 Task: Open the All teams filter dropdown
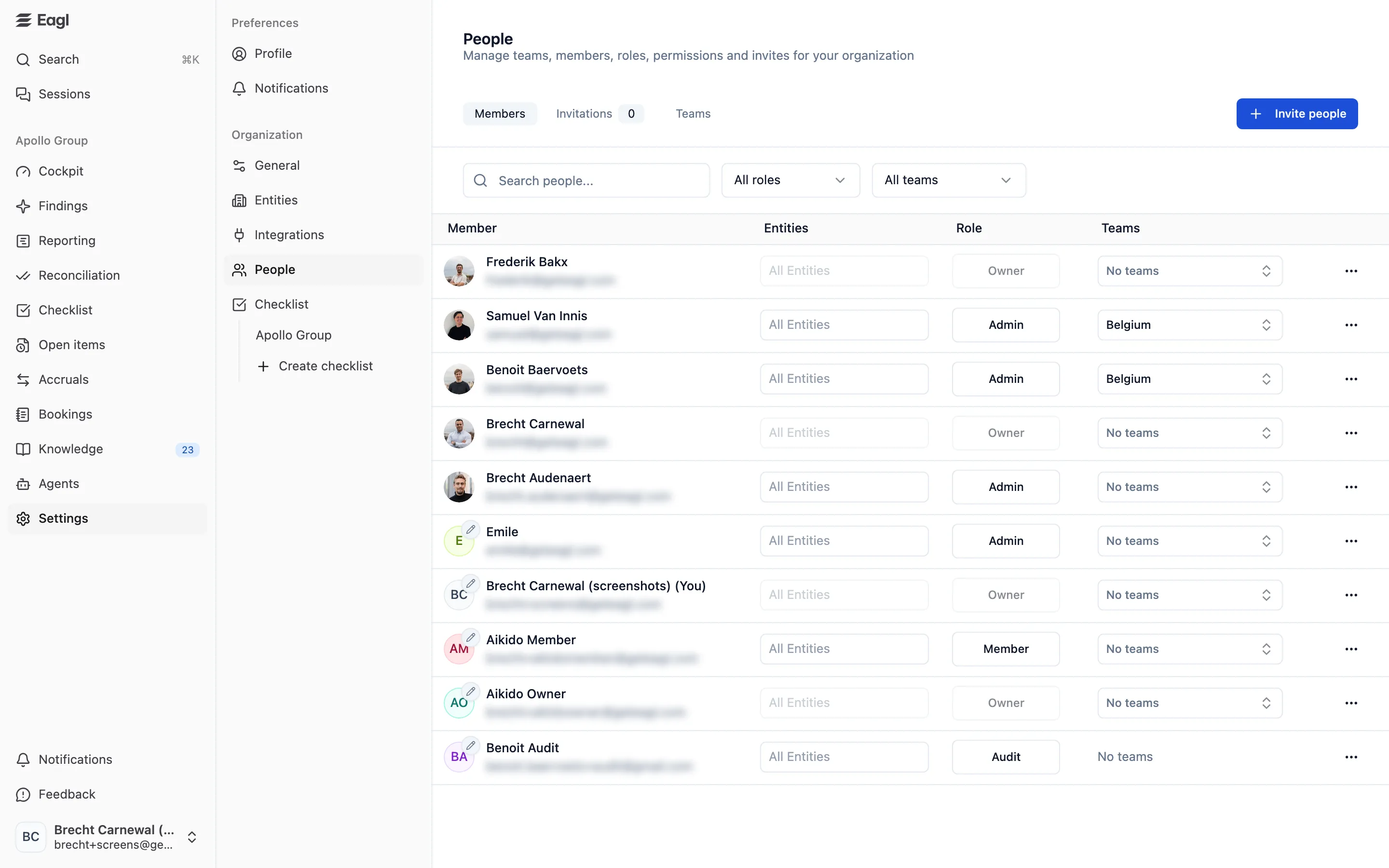(x=948, y=180)
